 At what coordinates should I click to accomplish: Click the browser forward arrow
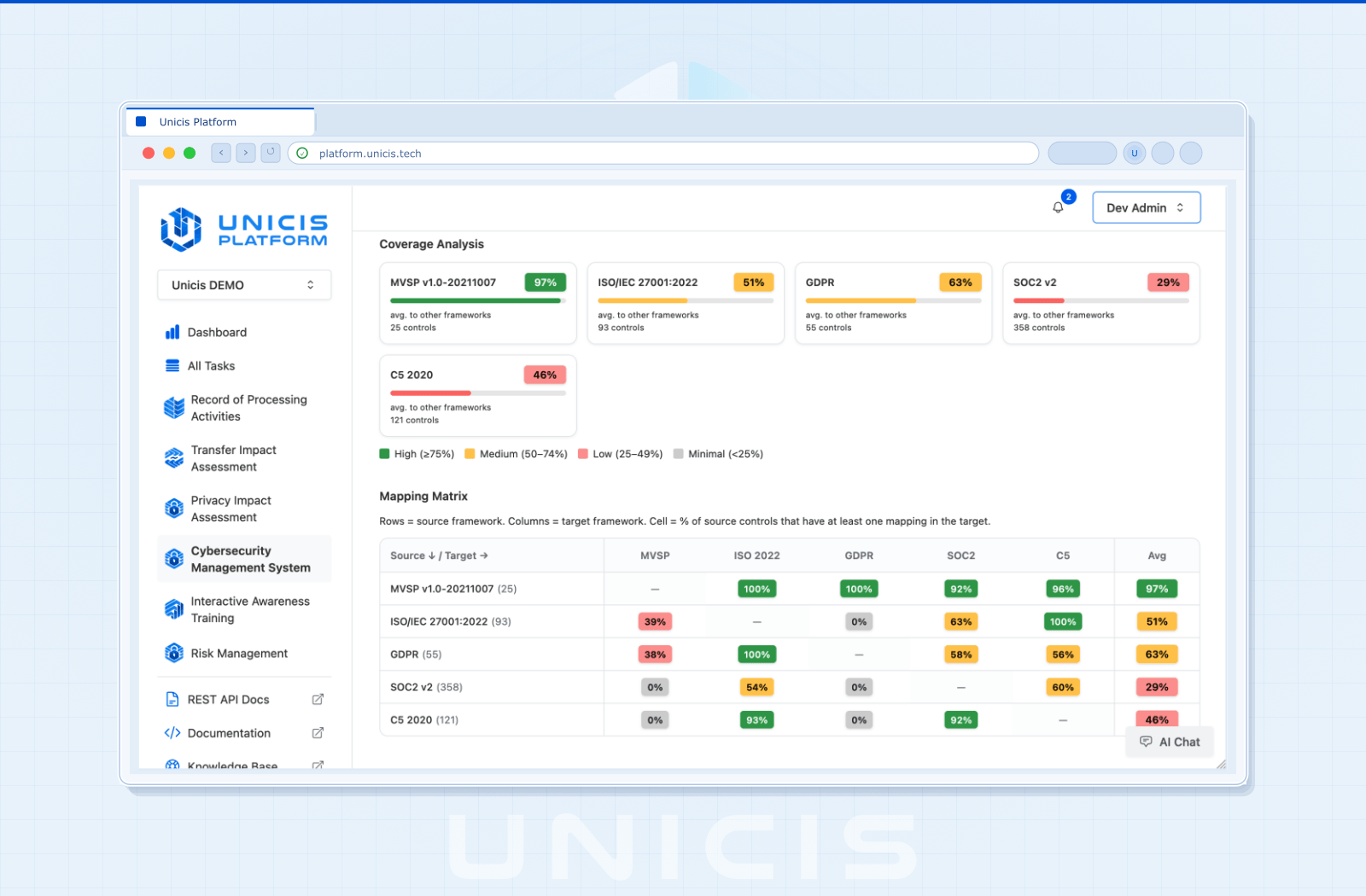pyautogui.click(x=246, y=153)
